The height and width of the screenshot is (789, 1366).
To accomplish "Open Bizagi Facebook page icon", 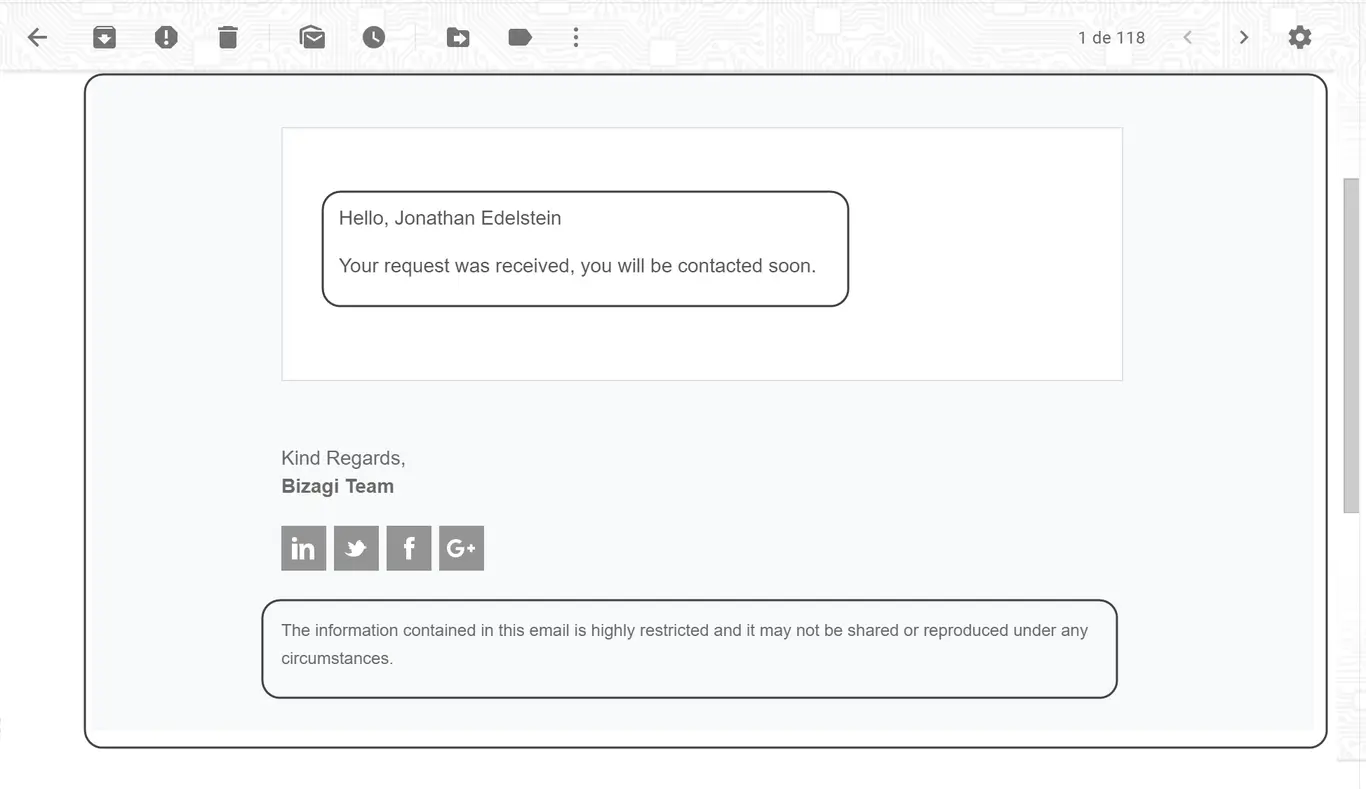I will 409,548.
